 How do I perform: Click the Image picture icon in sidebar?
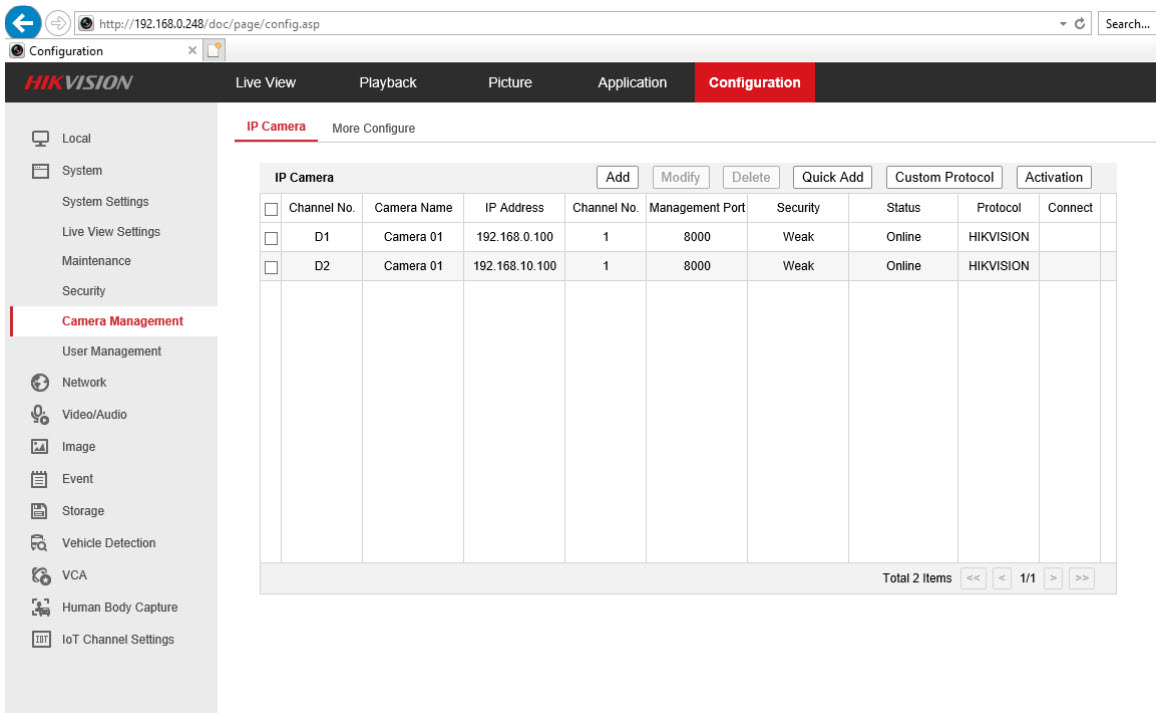[x=41, y=447]
